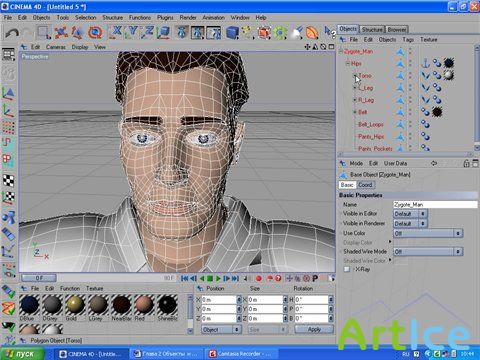Switch to the Coord. tab
480x360 pixels.
tap(365, 185)
